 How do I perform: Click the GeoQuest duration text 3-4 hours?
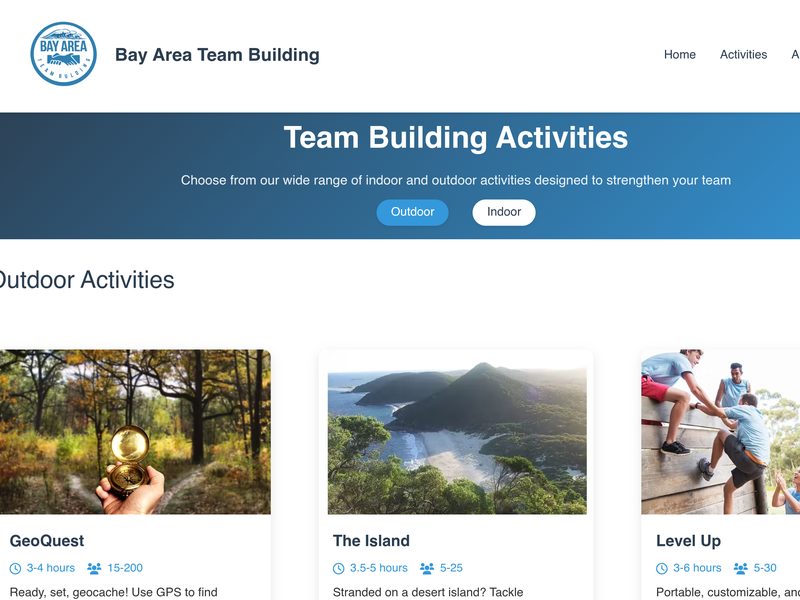click(51, 568)
